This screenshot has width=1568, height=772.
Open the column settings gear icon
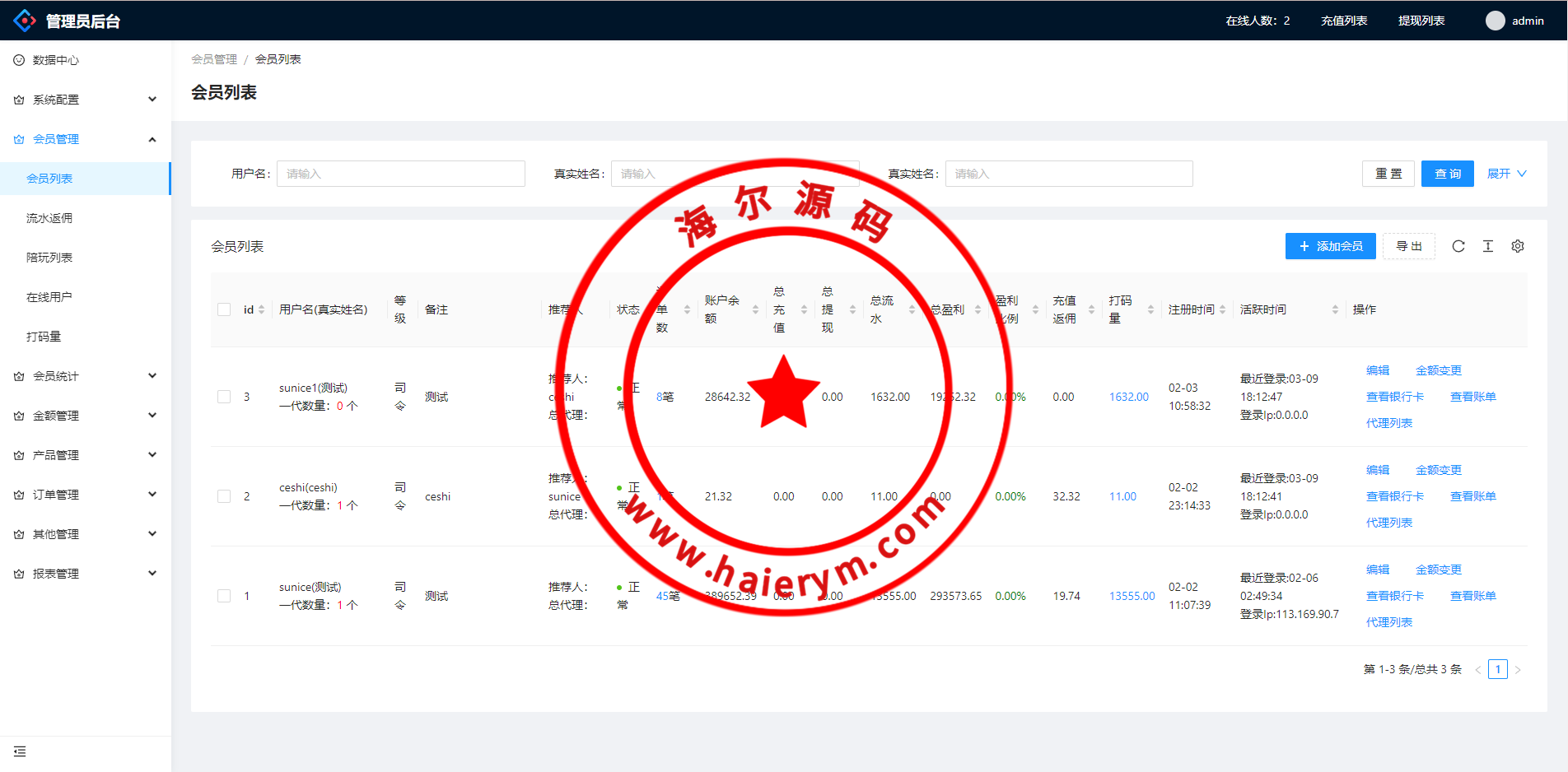pos(1517,246)
